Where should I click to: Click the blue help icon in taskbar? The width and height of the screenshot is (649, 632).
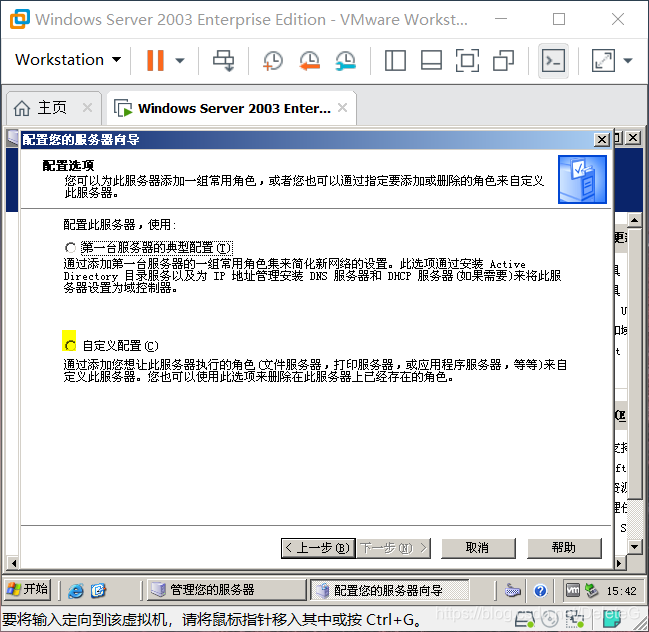[540, 590]
